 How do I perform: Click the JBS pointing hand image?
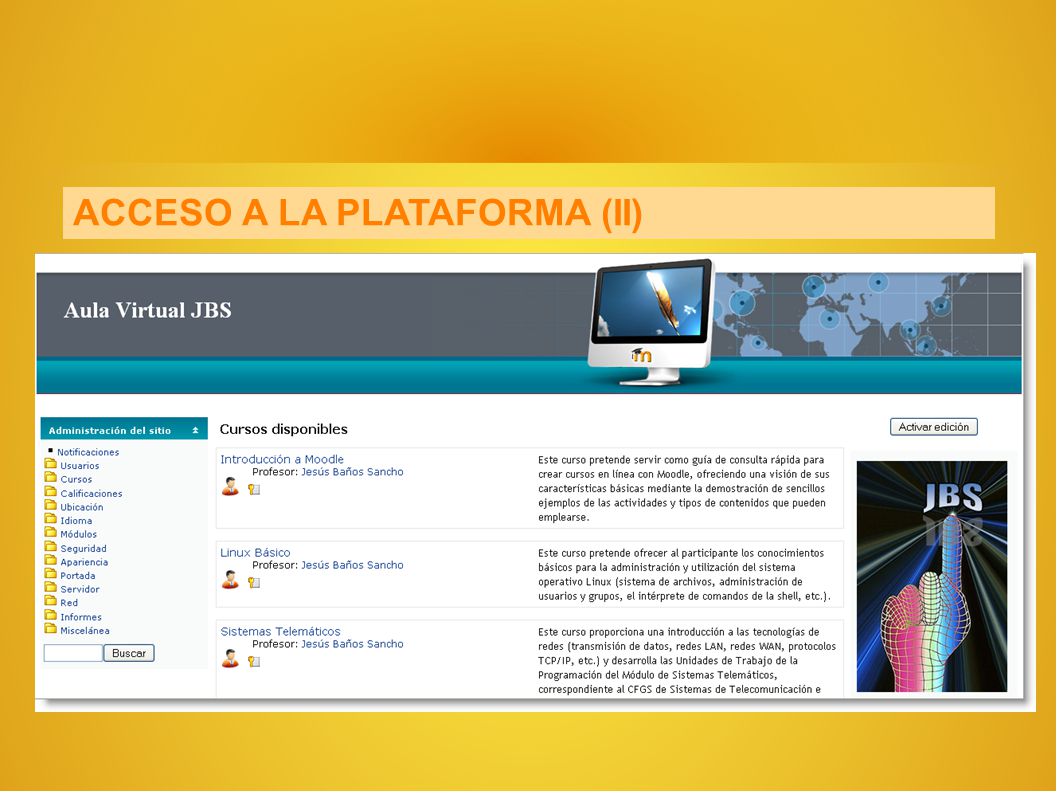(931, 576)
